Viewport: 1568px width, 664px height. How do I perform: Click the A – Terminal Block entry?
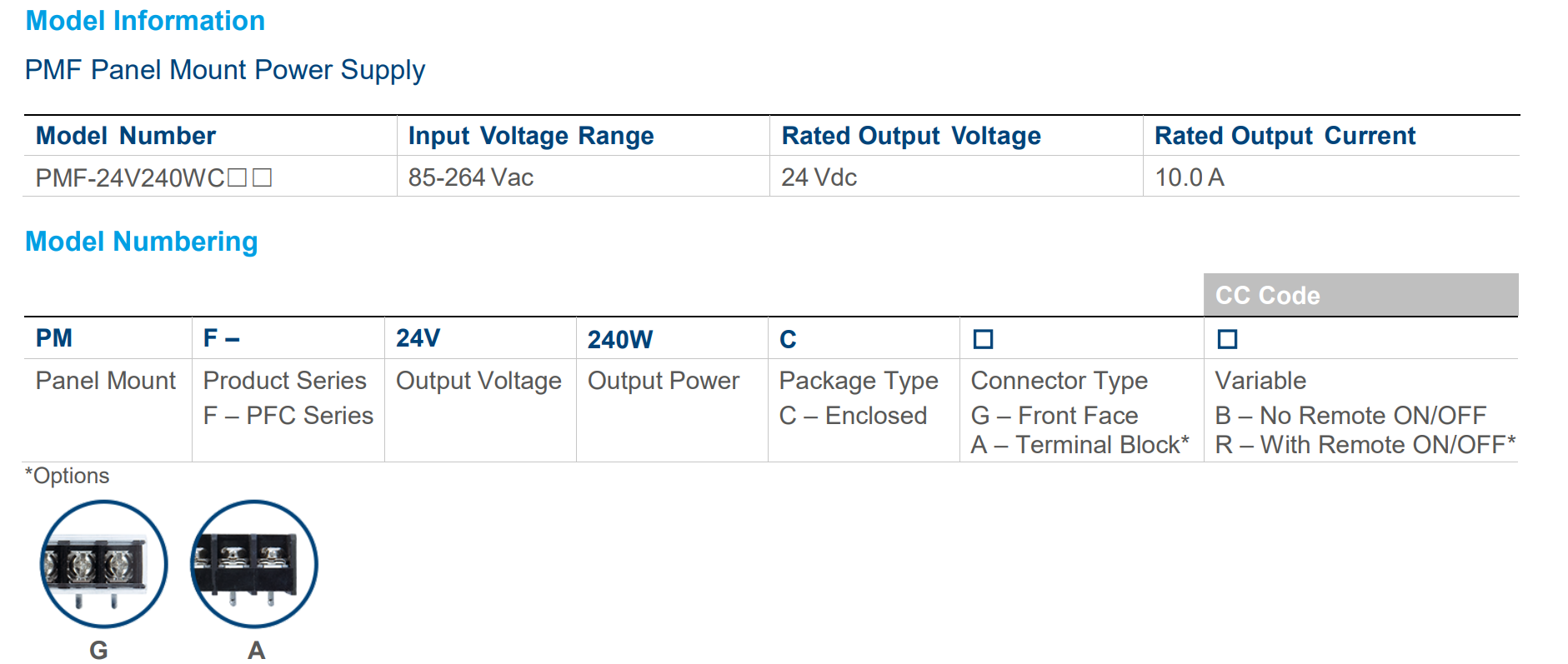coord(1079,445)
